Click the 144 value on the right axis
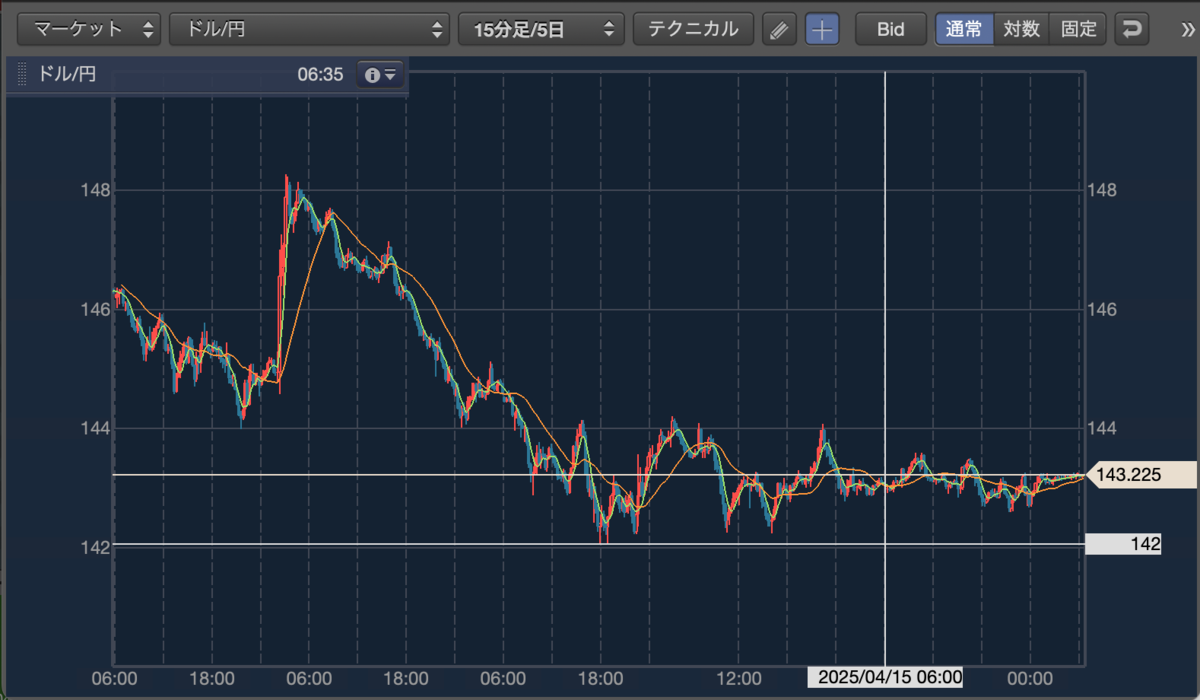Image resolution: width=1200 pixels, height=700 pixels. pyautogui.click(x=1102, y=428)
